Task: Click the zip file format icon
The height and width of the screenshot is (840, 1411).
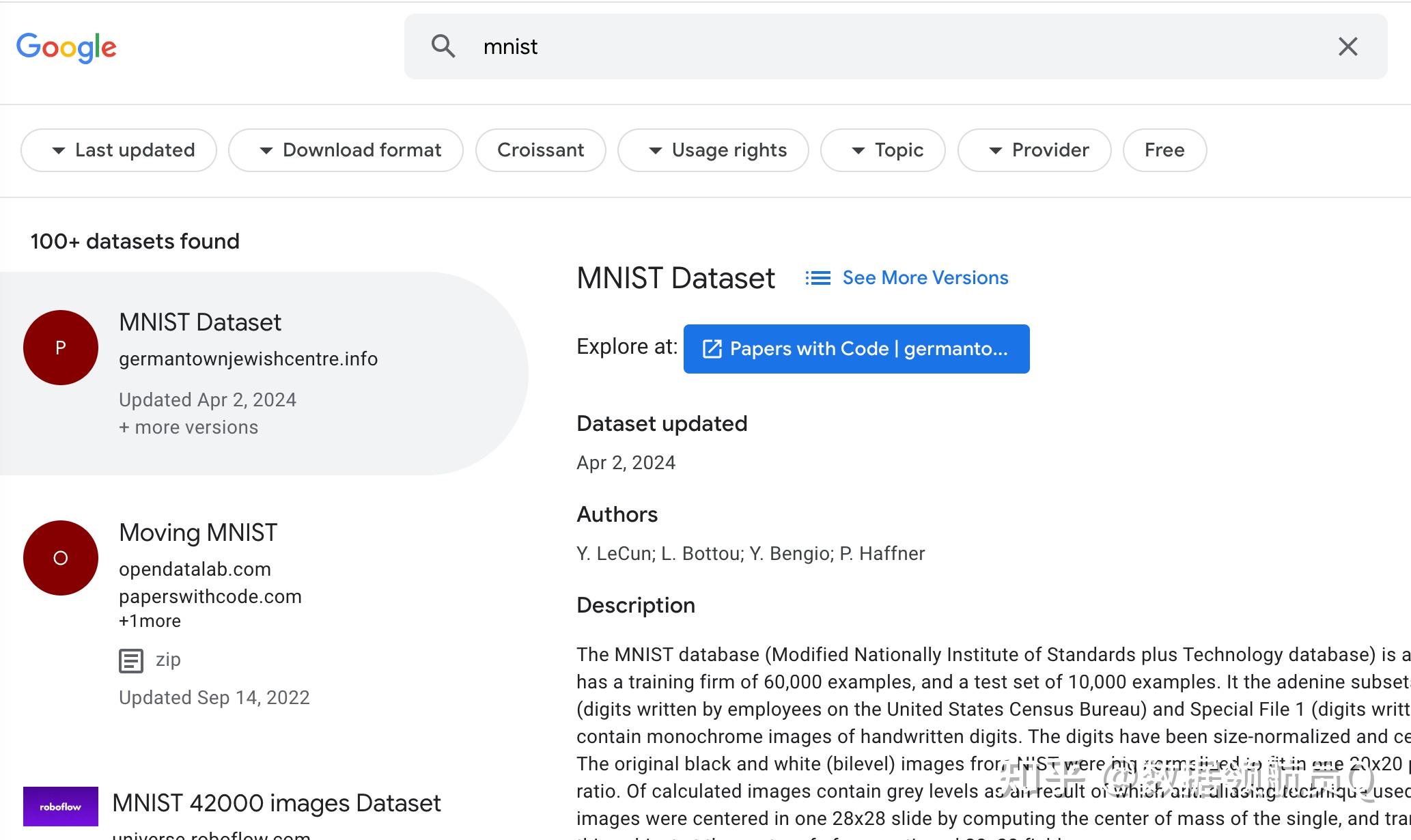Action: pyautogui.click(x=131, y=660)
